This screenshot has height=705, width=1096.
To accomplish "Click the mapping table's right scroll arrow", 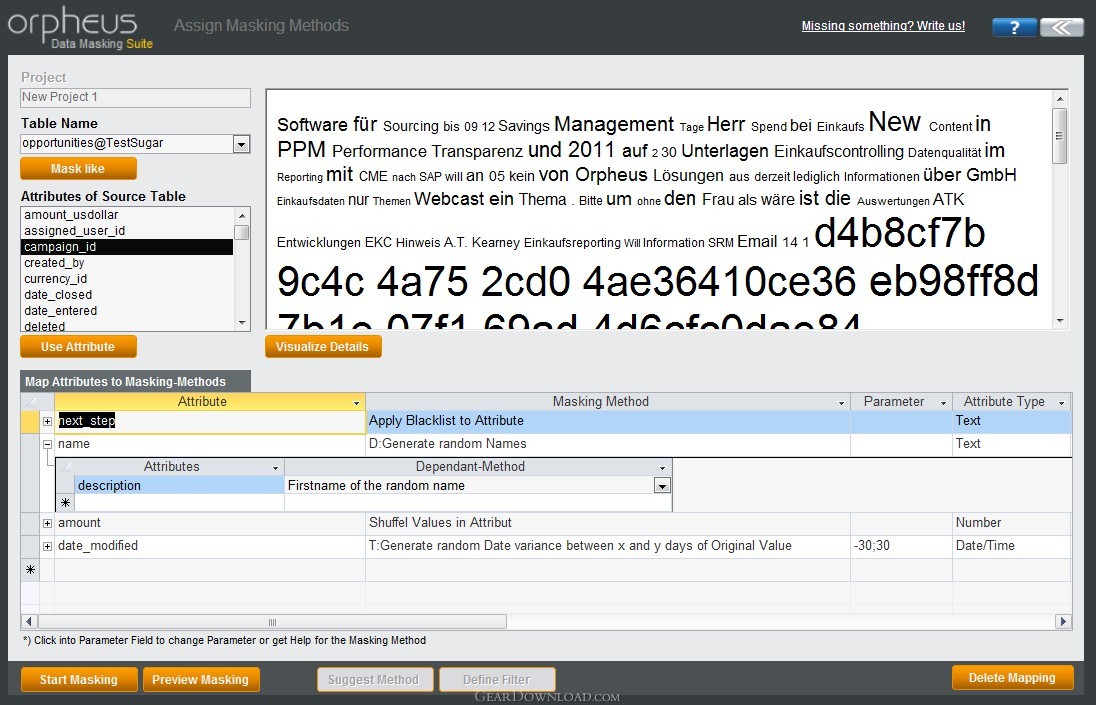I will pyautogui.click(x=1063, y=622).
